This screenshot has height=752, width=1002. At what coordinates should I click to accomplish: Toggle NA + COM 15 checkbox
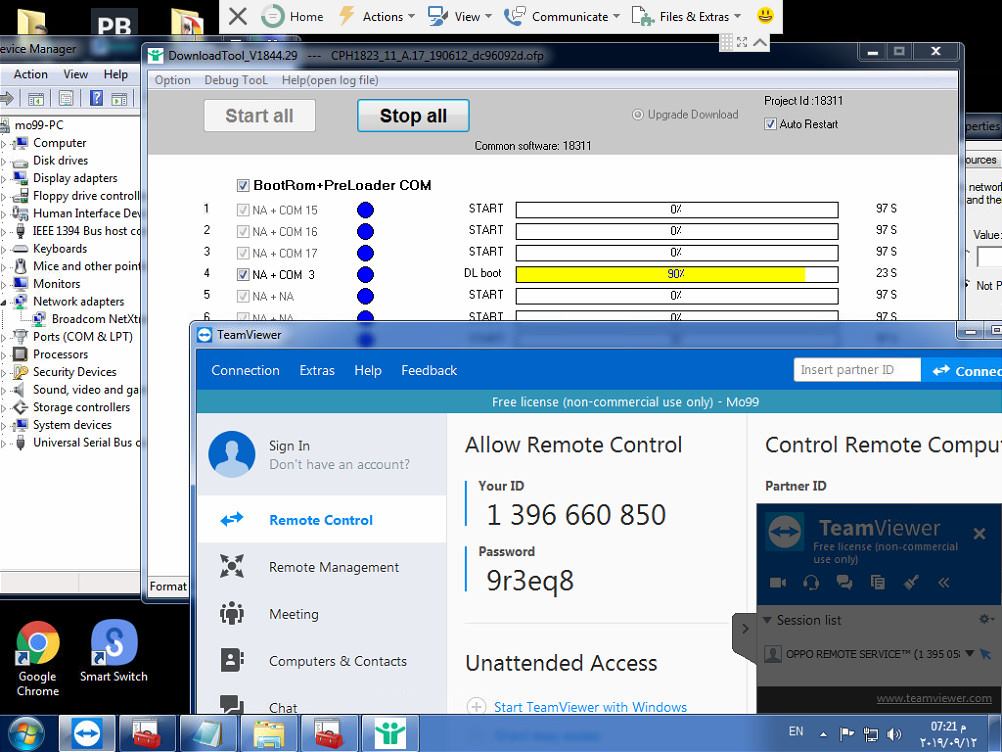[x=243, y=210]
